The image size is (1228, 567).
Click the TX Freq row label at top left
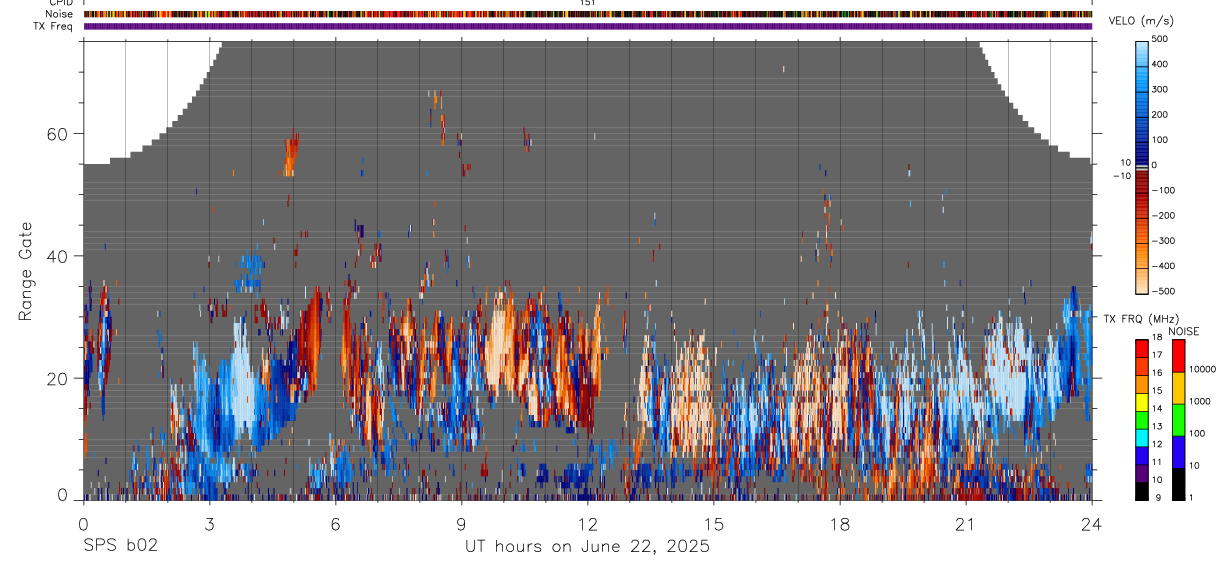click(x=54, y=26)
